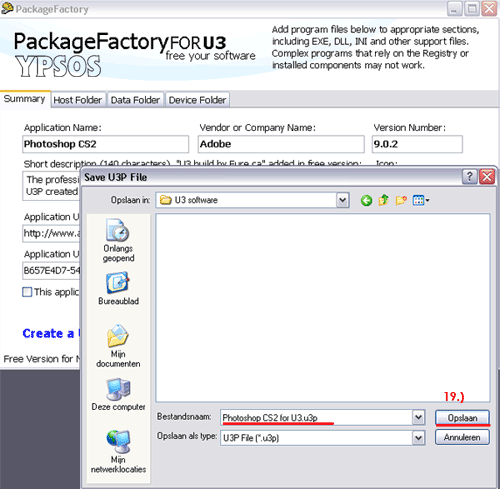Open the Device Folder tab
Screen dimensions: 500x489
pyautogui.click(x=197, y=100)
